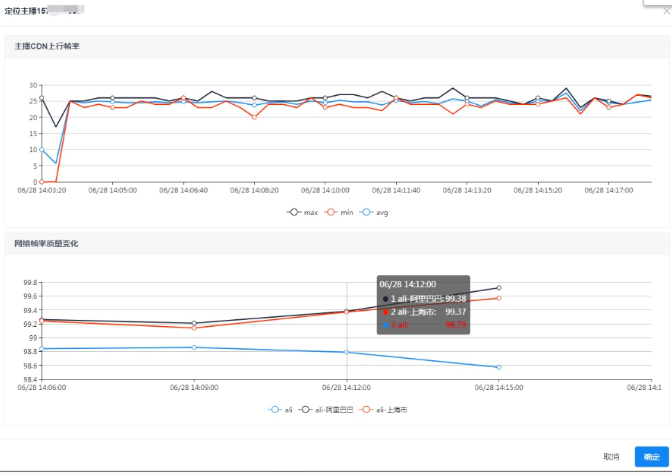Select the black data point at 14:15:00
Screen dimensions: 672x475
pos(499,288)
